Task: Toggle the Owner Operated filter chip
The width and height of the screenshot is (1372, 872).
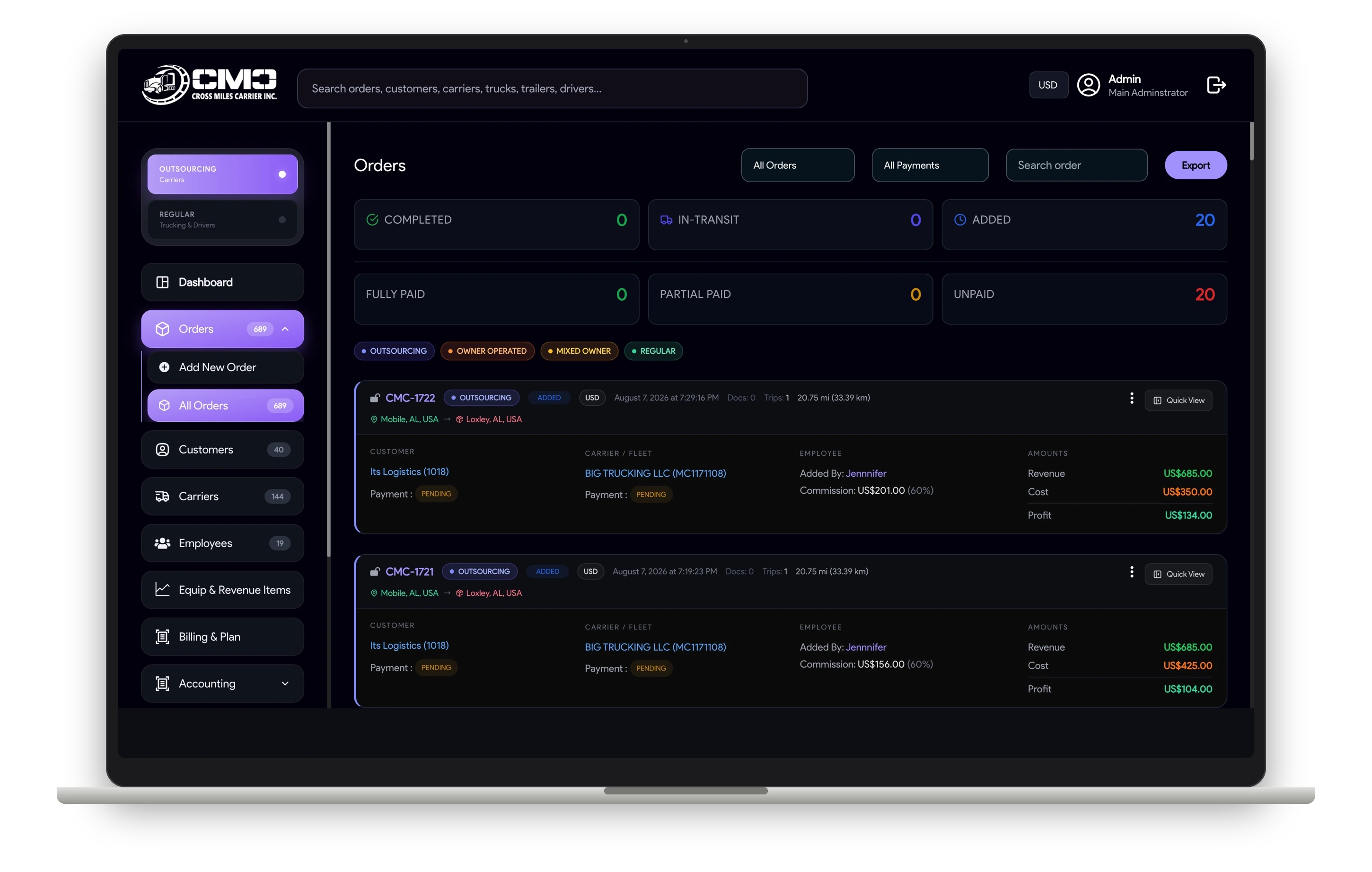Action: (x=487, y=351)
